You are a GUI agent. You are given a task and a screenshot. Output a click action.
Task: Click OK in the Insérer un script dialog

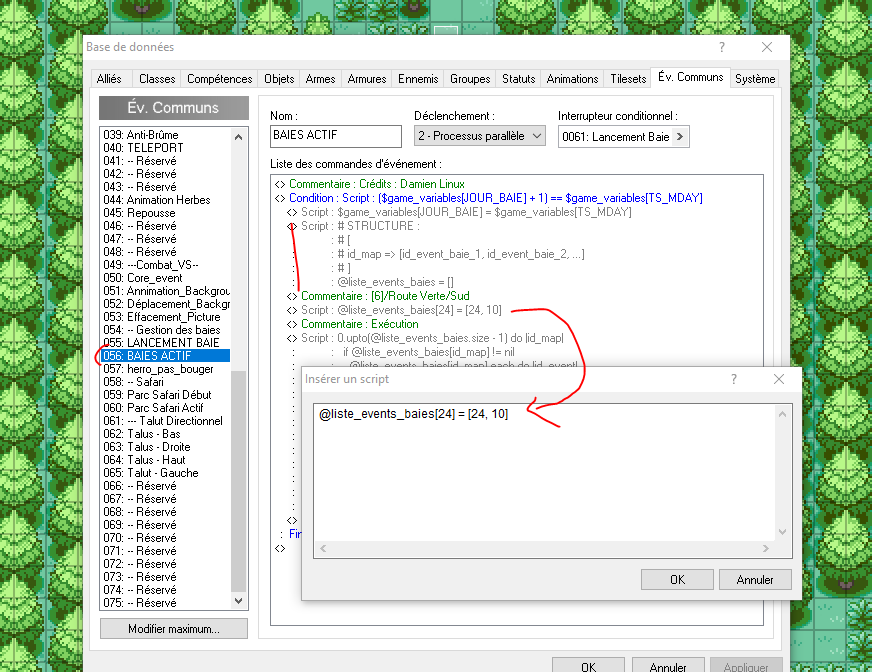pos(677,580)
